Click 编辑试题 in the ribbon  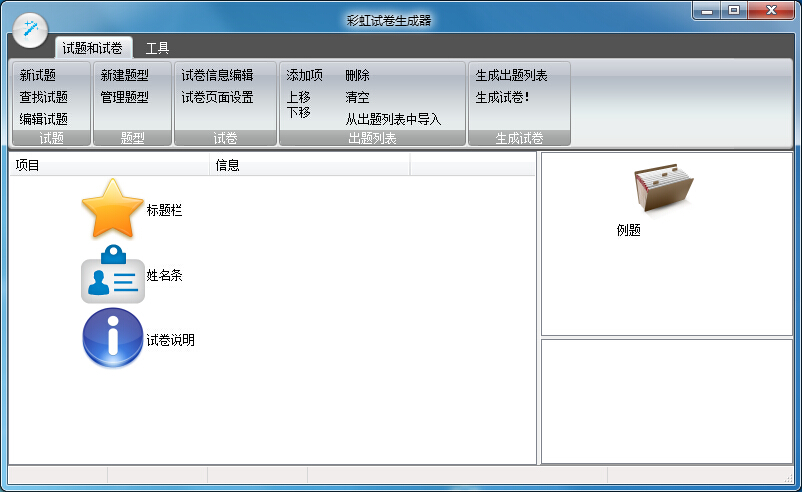pos(44,119)
